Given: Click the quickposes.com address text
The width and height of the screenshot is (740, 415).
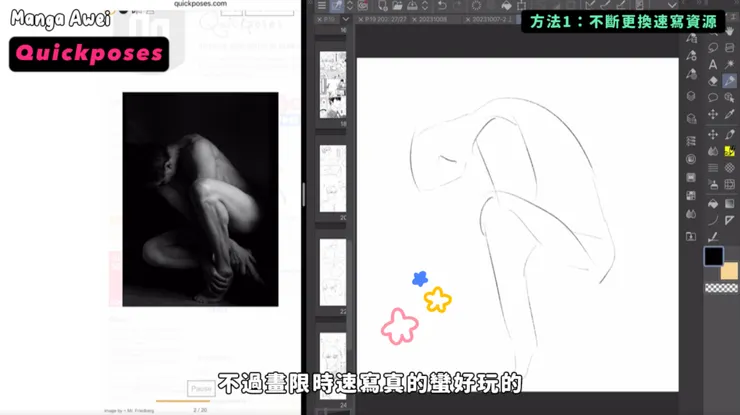Looking at the screenshot, I should pos(200,4).
